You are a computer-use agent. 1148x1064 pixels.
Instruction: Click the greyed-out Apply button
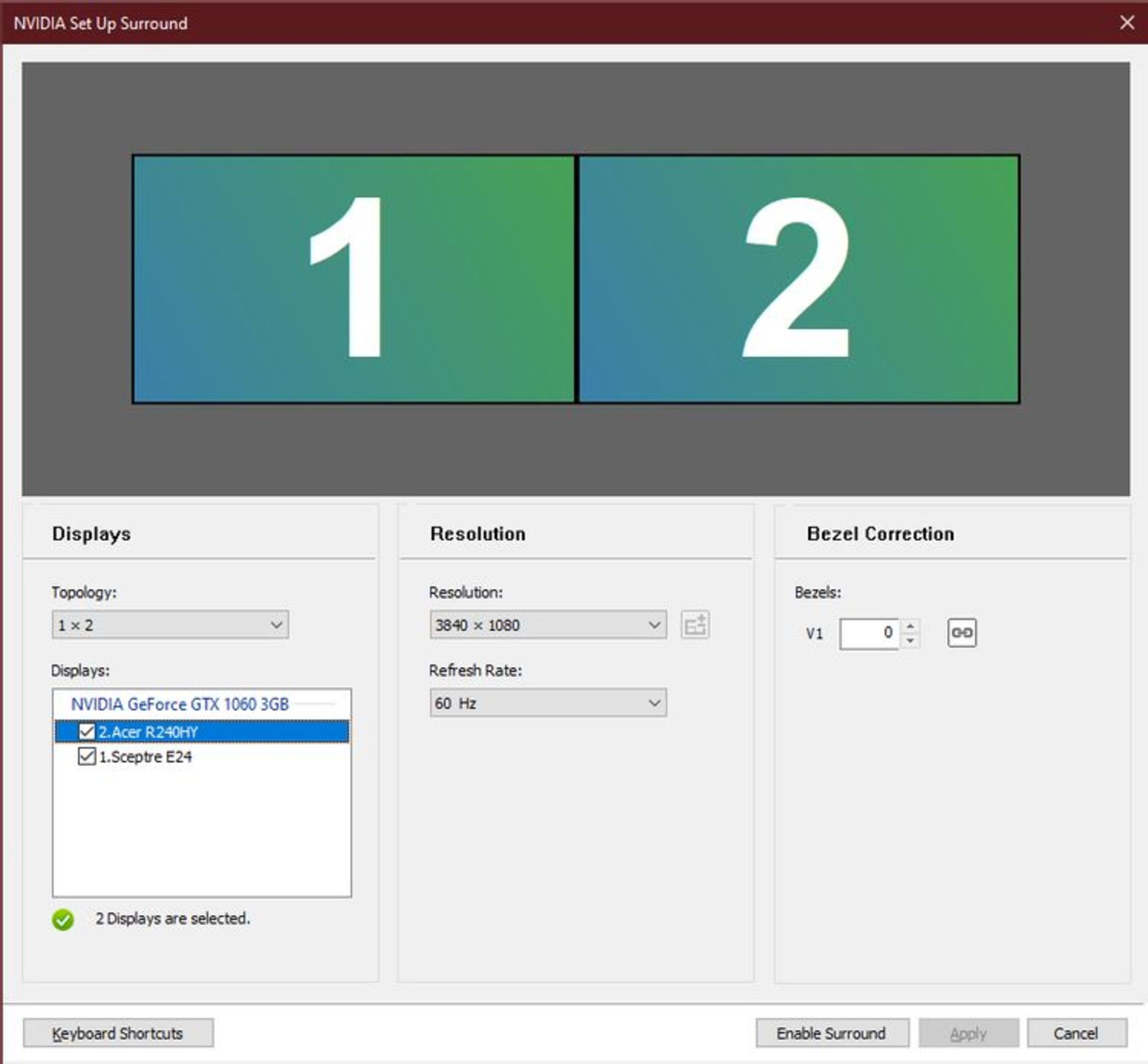pyautogui.click(x=969, y=1033)
